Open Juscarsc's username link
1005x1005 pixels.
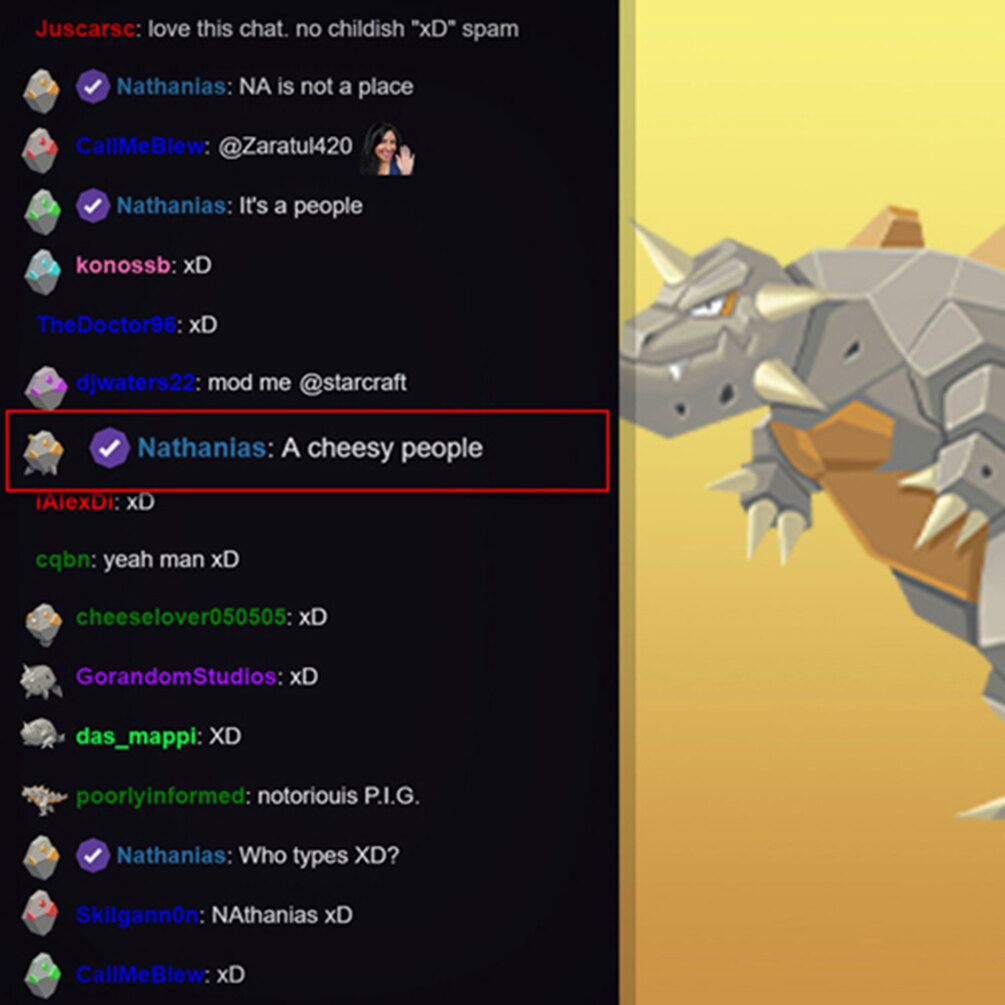tap(85, 29)
